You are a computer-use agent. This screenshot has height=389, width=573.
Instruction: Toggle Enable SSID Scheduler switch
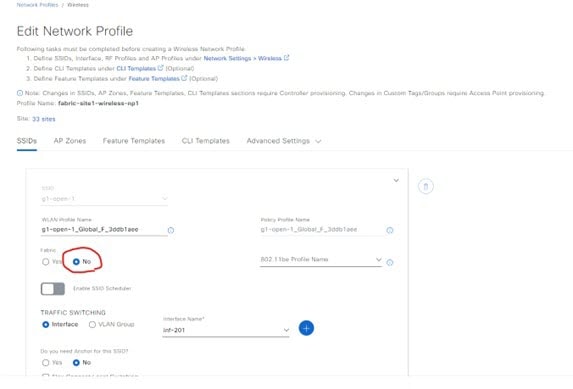point(53,289)
